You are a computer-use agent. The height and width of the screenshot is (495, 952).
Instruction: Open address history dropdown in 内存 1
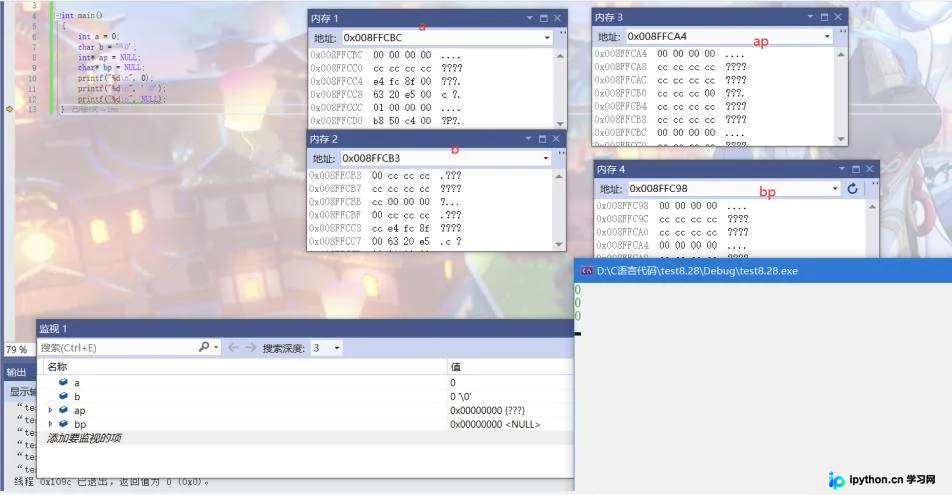click(547, 38)
